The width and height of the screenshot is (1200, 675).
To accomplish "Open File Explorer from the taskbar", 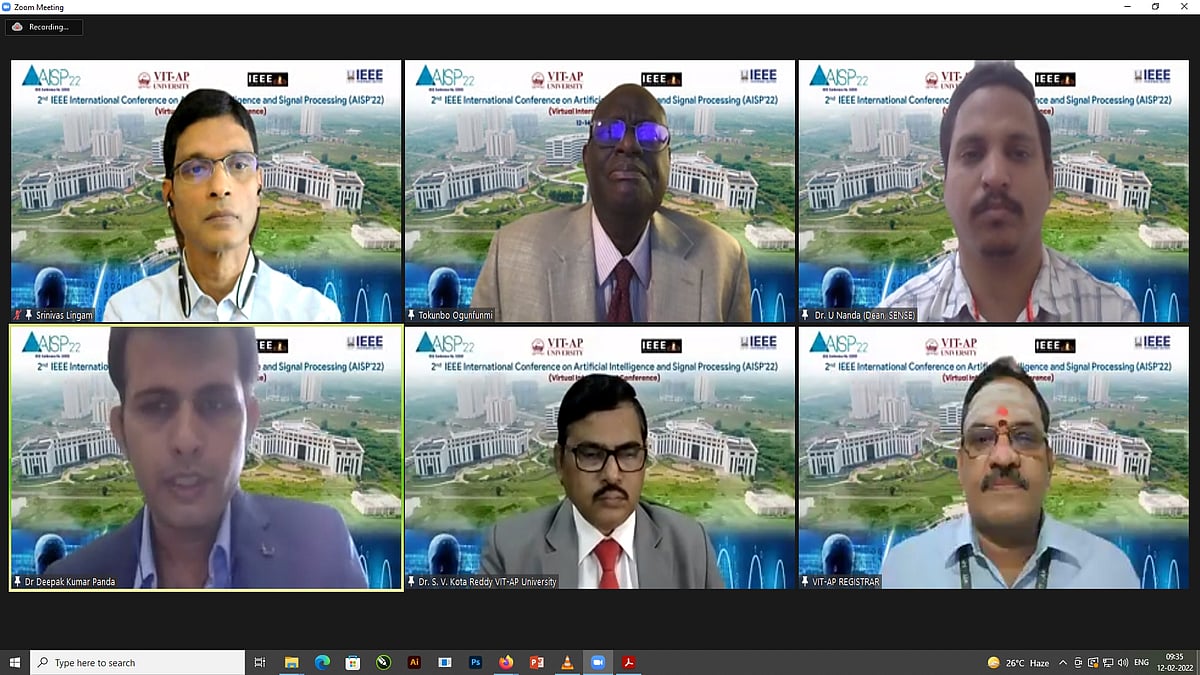I will point(291,663).
